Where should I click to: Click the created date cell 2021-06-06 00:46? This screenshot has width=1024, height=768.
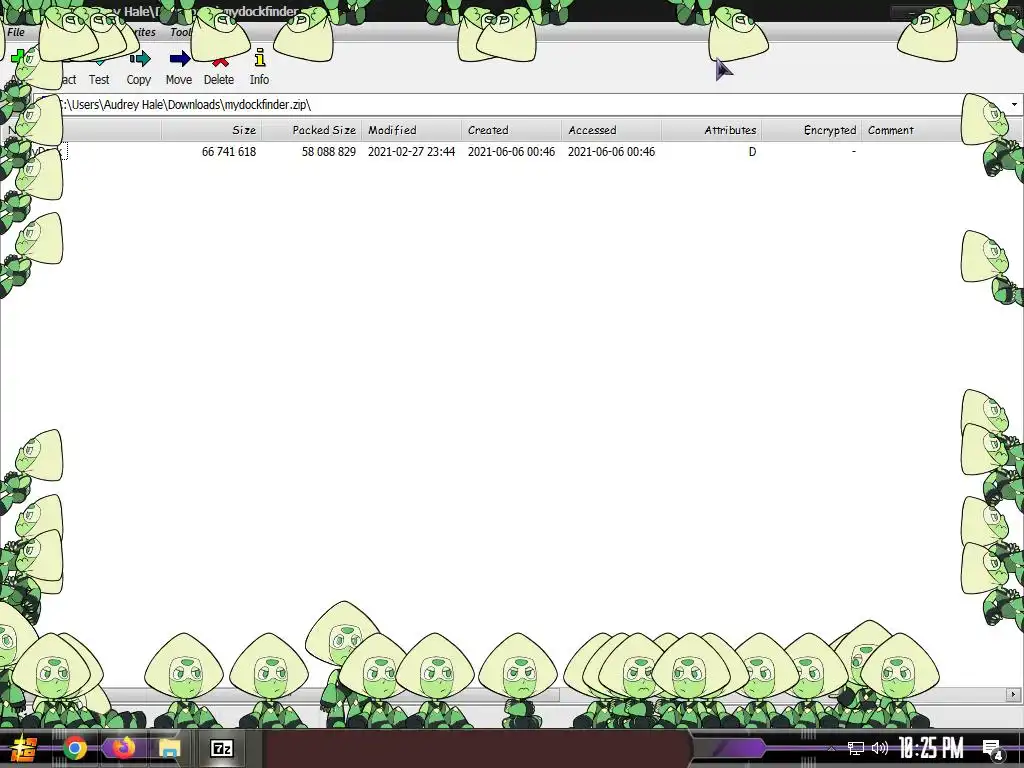511,152
